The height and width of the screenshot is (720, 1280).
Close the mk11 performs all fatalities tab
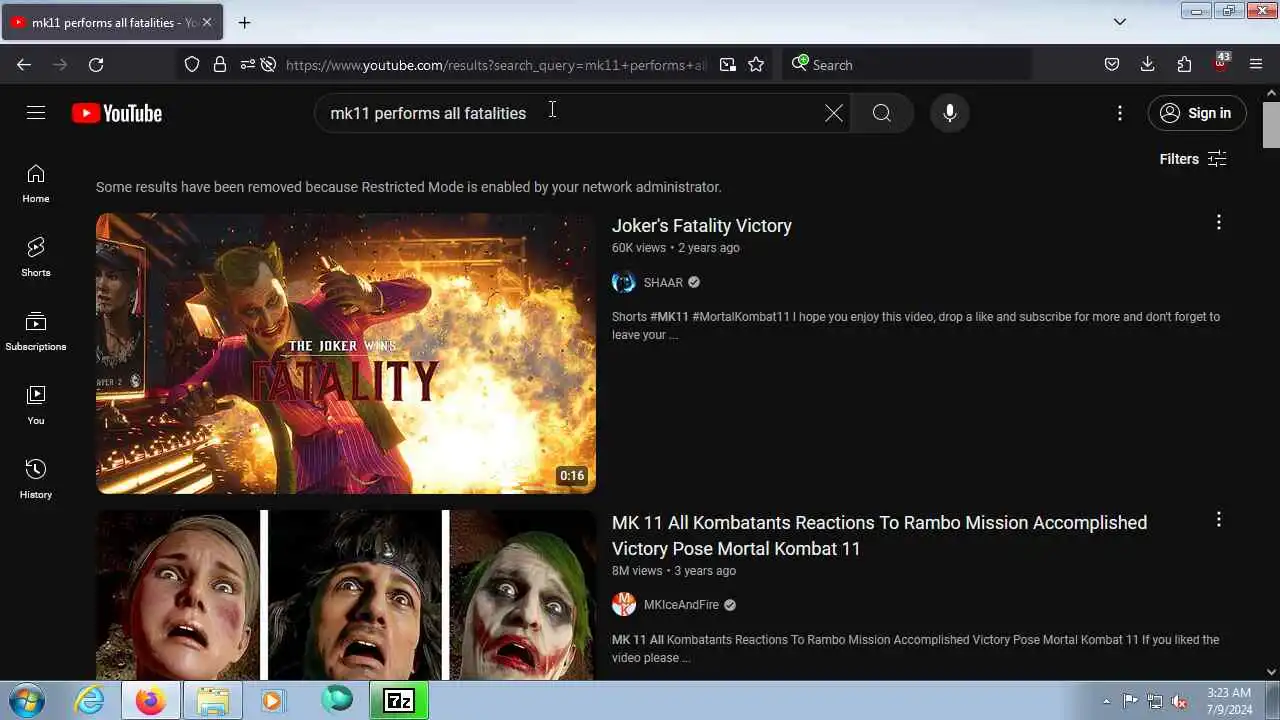(x=207, y=22)
